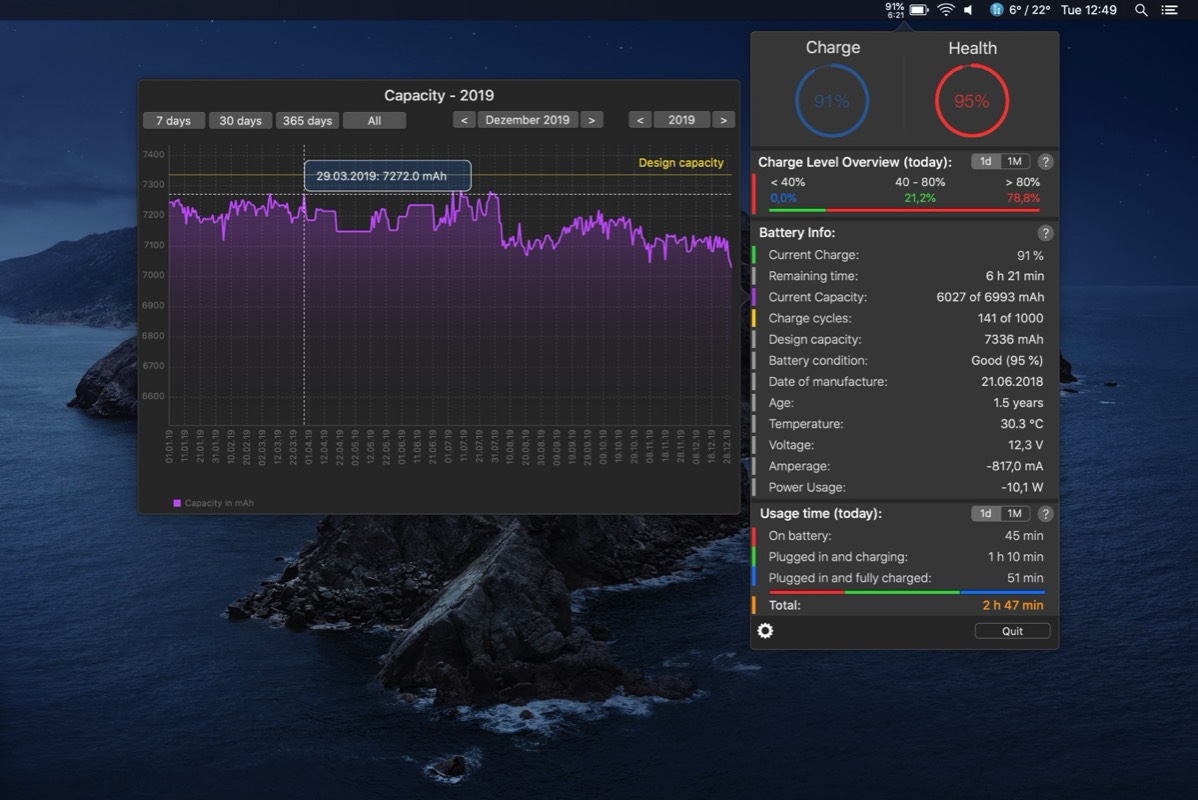Click the Temperature value 30.3 °C
The image size is (1198, 800).
(x=1022, y=423)
